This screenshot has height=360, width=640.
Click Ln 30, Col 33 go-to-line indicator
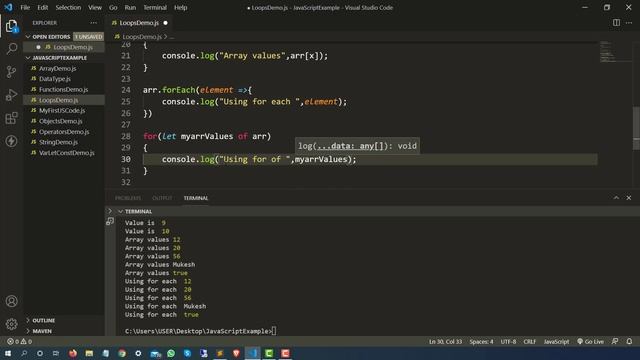pyautogui.click(x=445, y=342)
